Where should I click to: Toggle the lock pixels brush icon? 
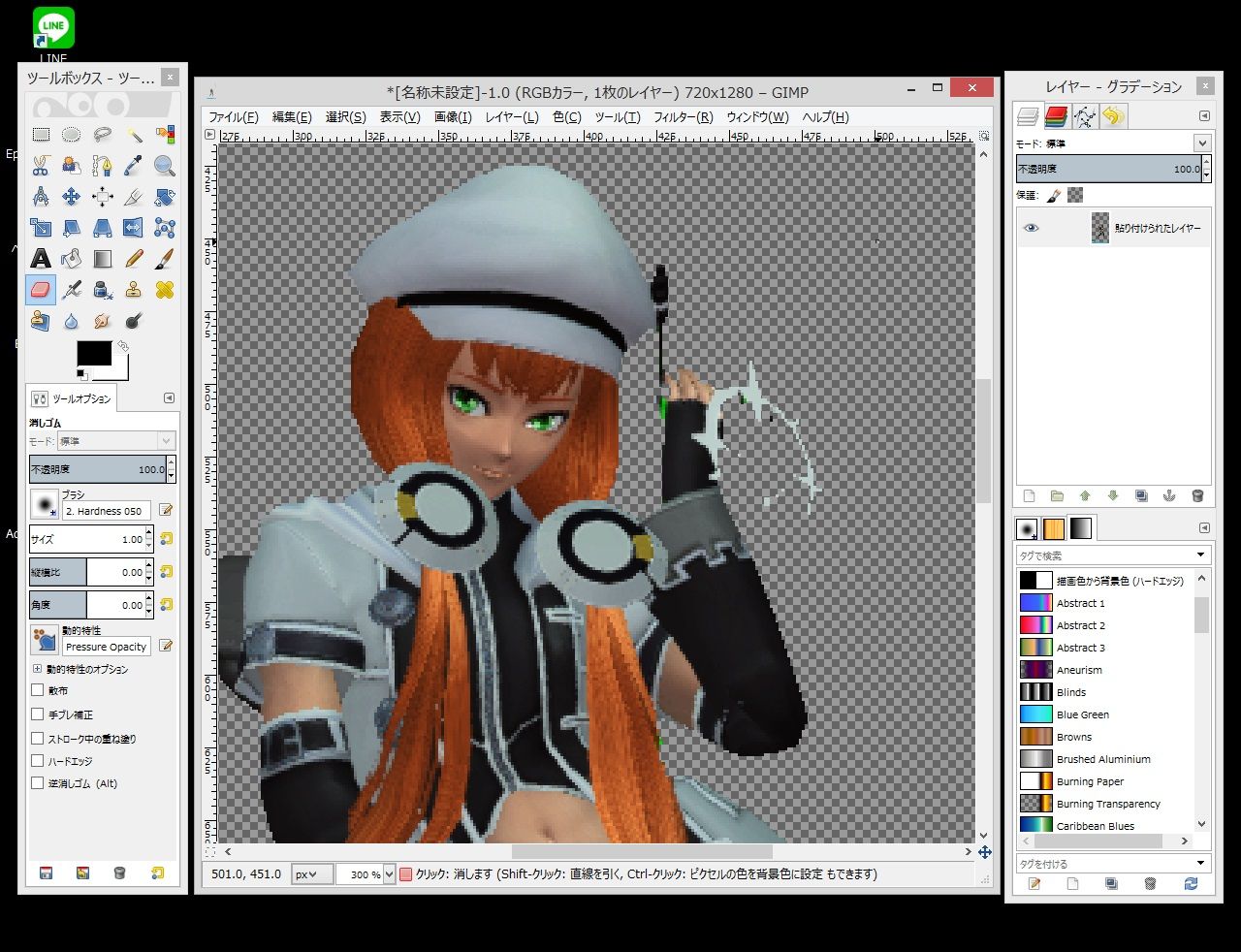(1054, 195)
